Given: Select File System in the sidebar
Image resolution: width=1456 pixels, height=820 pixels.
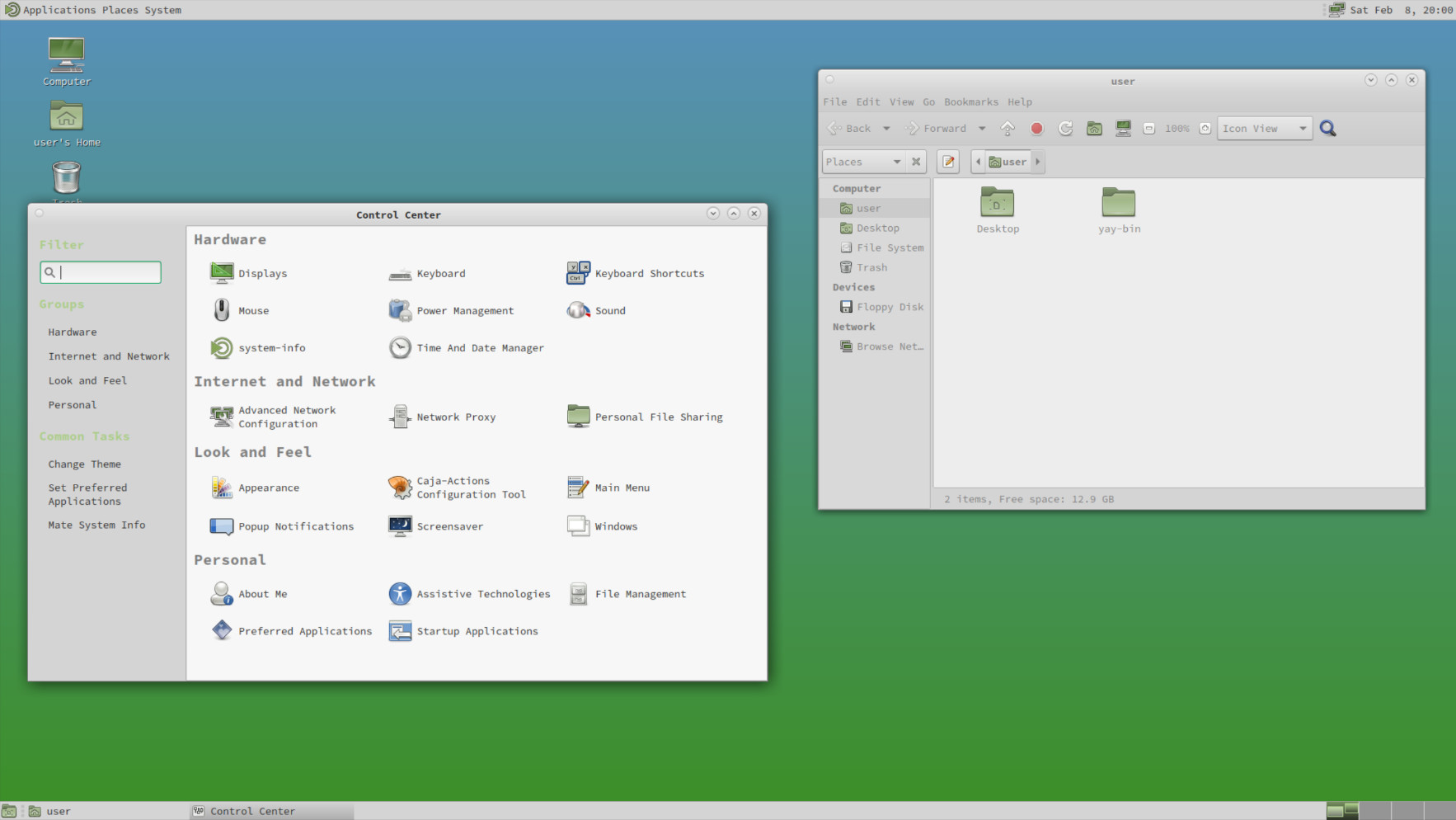Looking at the screenshot, I should pyautogui.click(x=890, y=247).
